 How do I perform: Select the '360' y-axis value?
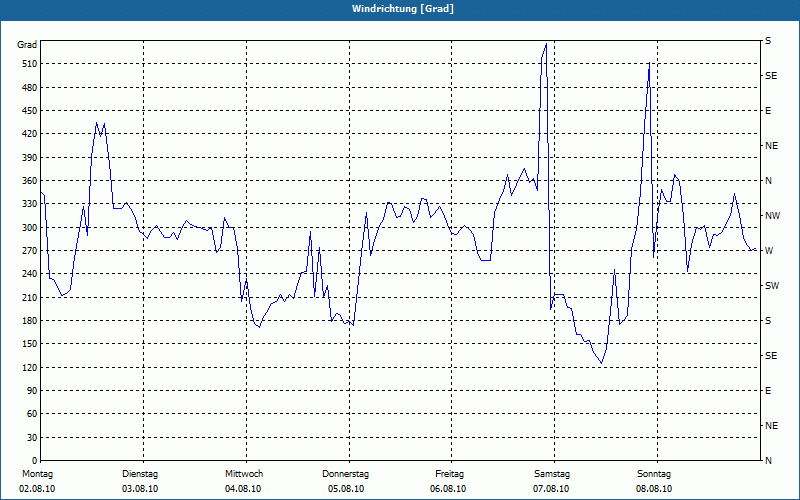click(x=30, y=181)
